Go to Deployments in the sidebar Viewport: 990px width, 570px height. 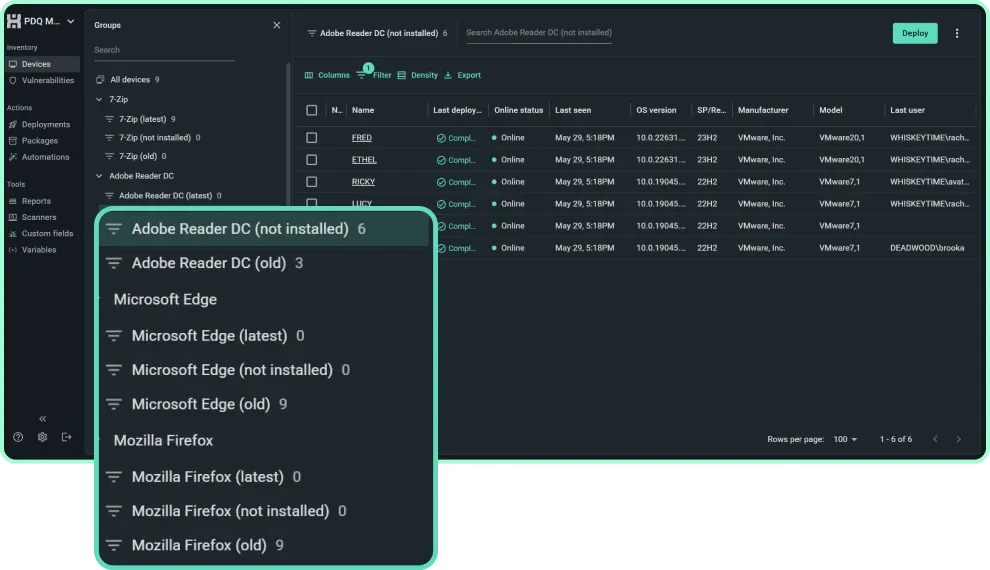[x=42, y=124]
